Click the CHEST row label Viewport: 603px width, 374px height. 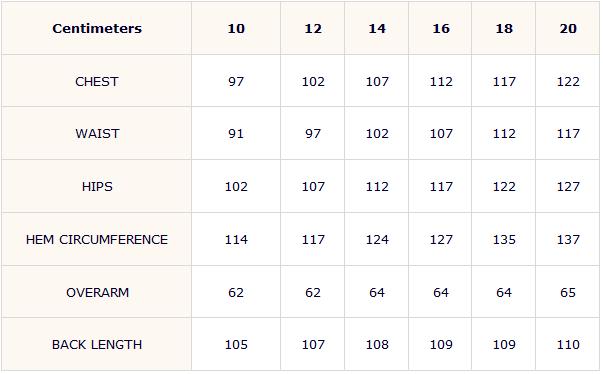97,81
